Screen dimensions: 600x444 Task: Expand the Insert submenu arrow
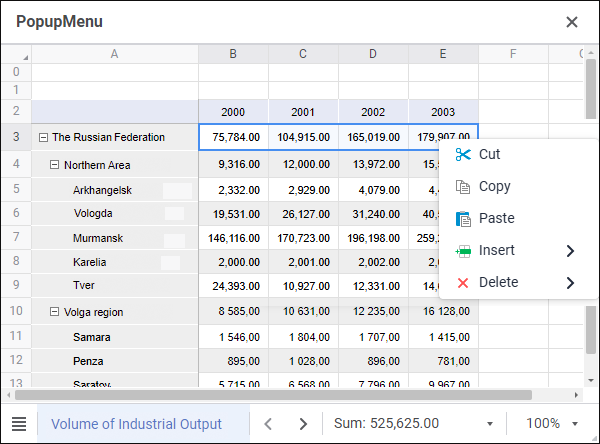[570, 250]
